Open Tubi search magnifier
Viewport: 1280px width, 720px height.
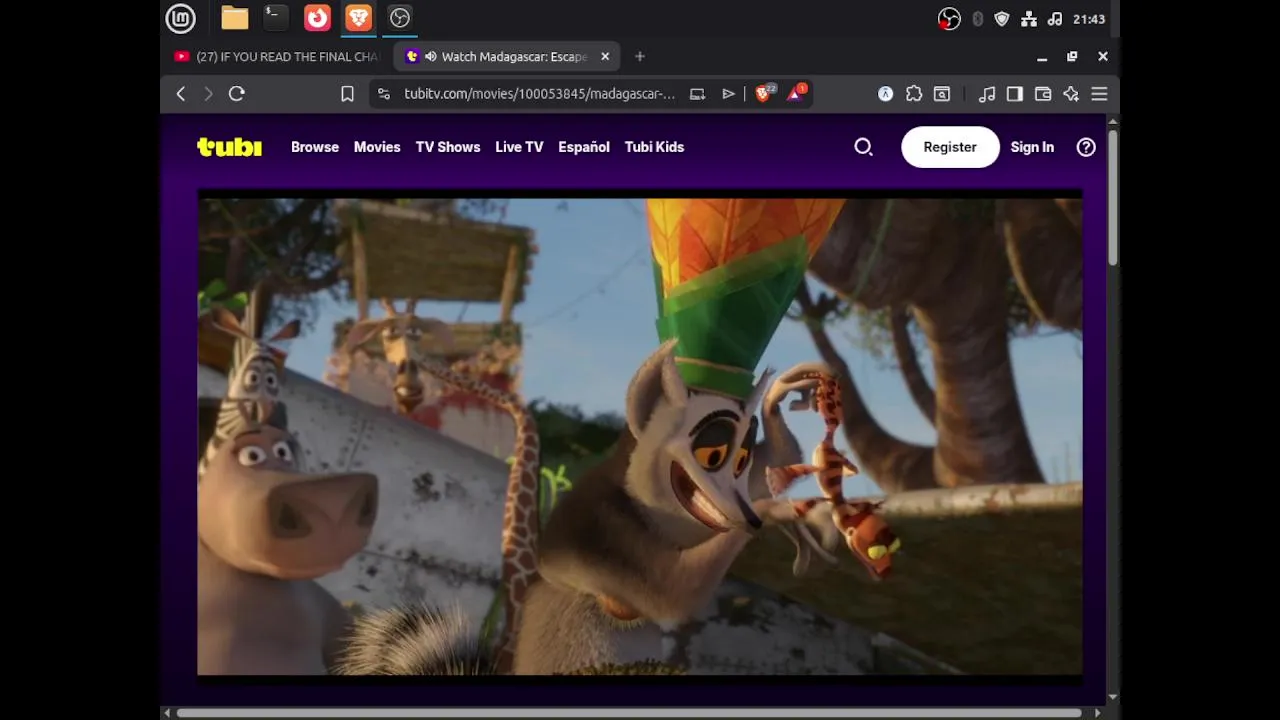tap(864, 147)
